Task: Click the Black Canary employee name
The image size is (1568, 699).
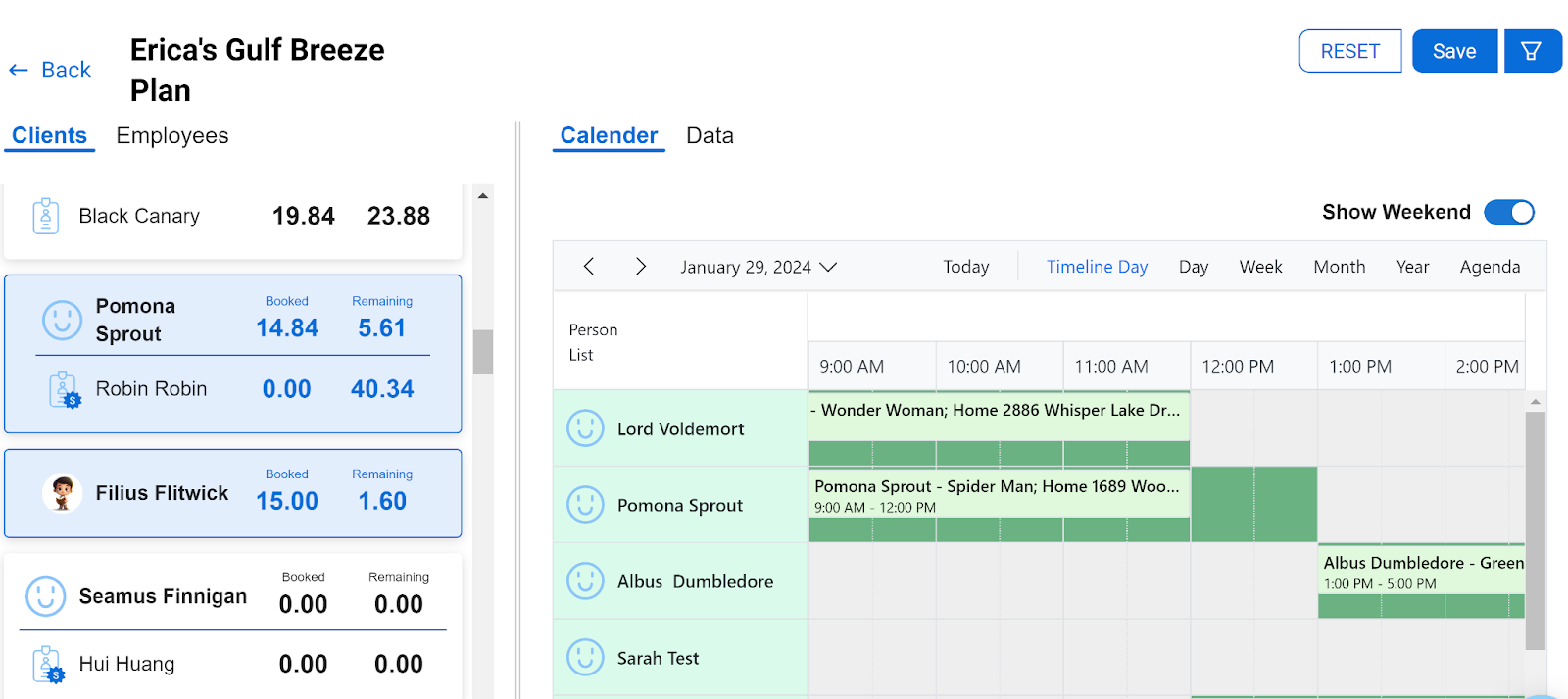Action: coord(139,216)
